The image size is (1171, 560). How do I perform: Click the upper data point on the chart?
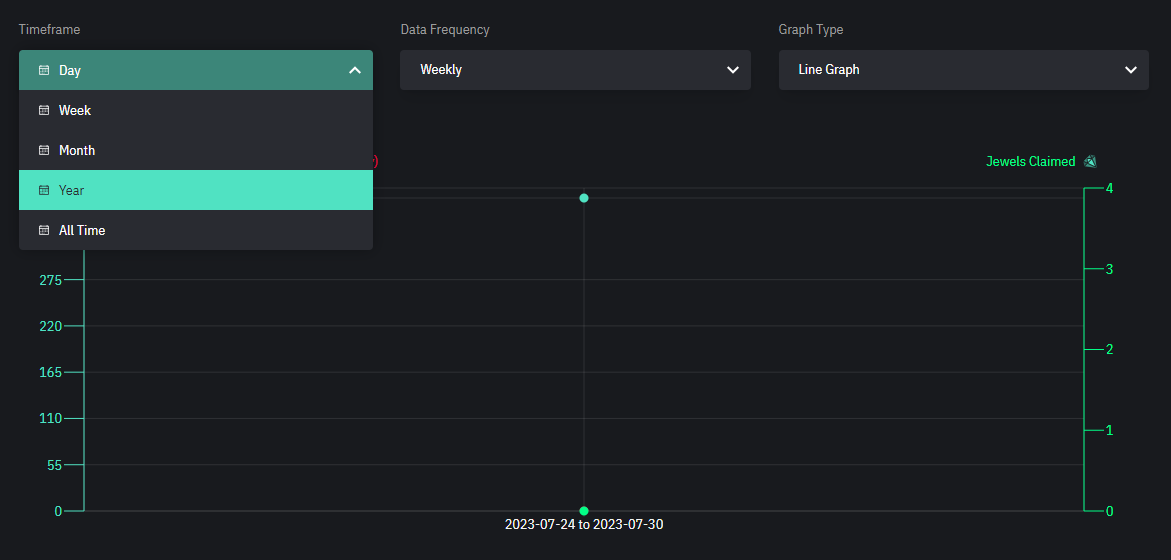[x=584, y=198]
